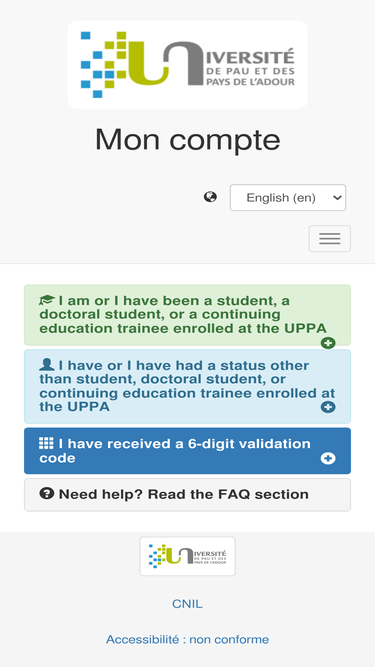Open Accessibilité : non conforme link
This screenshot has width=375, height=667.
(188, 639)
